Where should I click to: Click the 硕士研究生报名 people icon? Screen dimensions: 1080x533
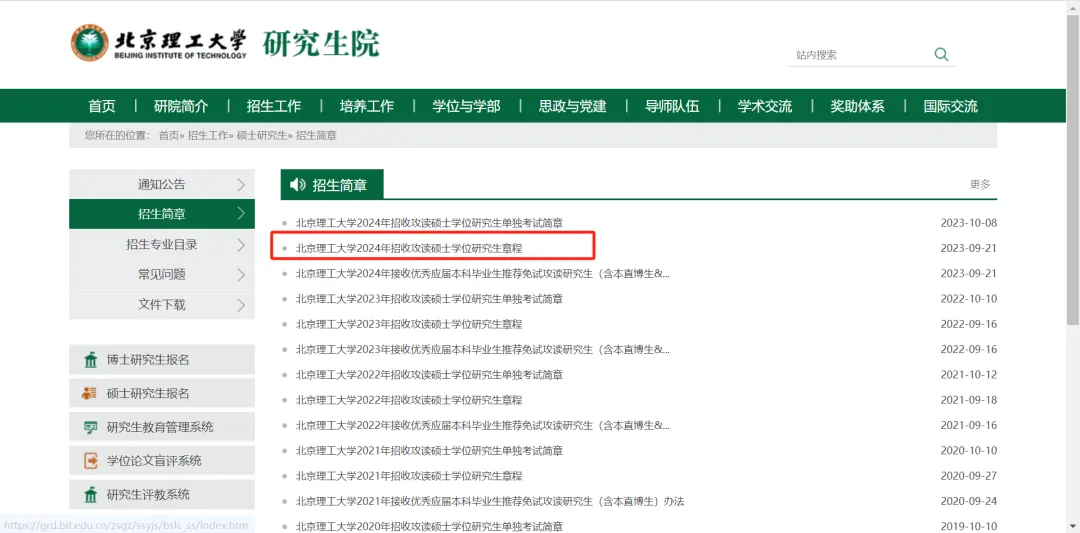(90, 394)
